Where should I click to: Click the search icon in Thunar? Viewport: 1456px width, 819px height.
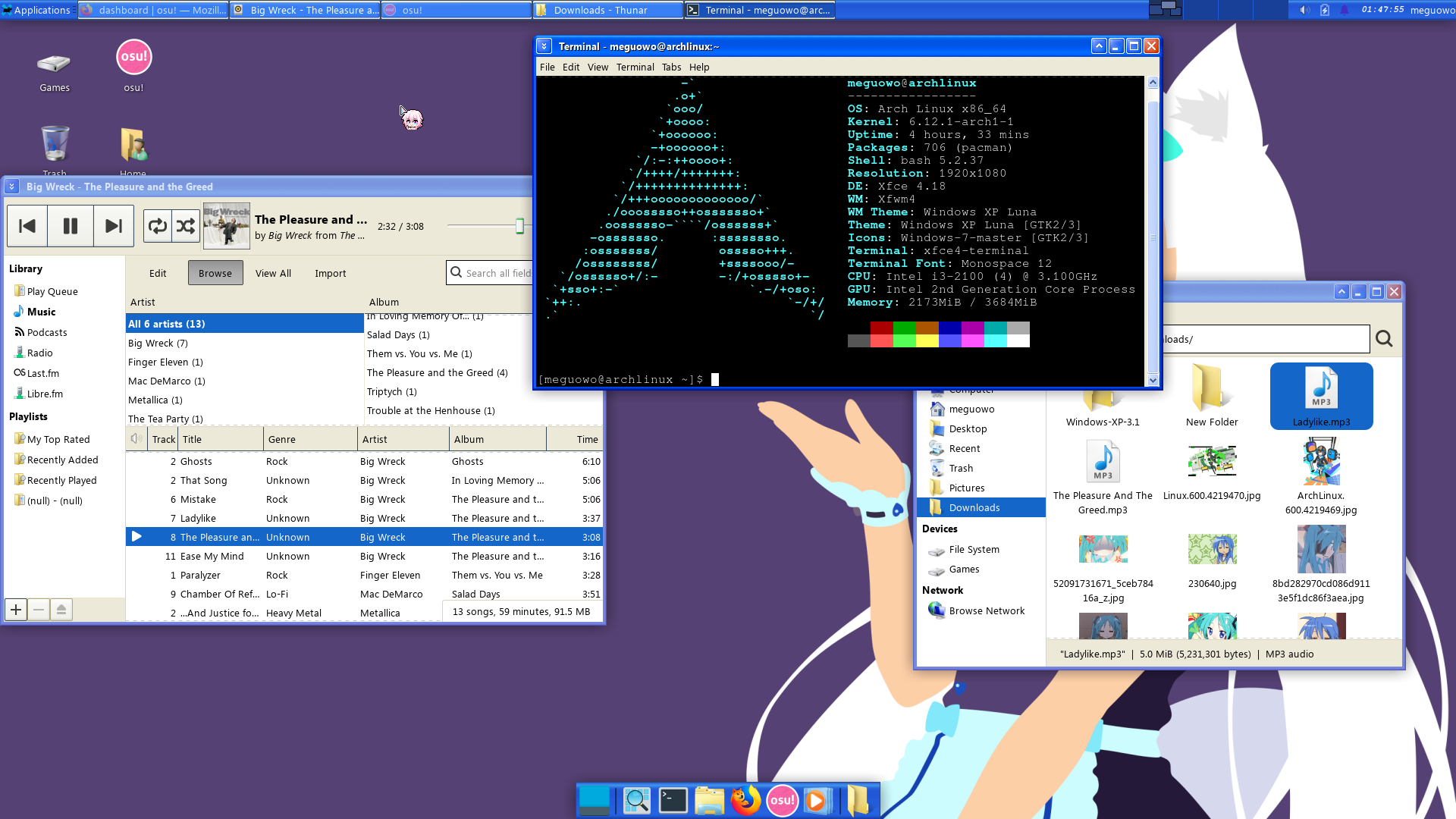pyautogui.click(x=1384, y=339)
